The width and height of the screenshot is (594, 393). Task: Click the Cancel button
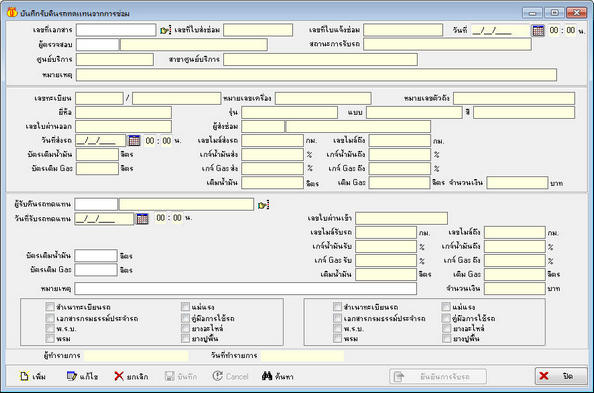[x=230, y=376]
